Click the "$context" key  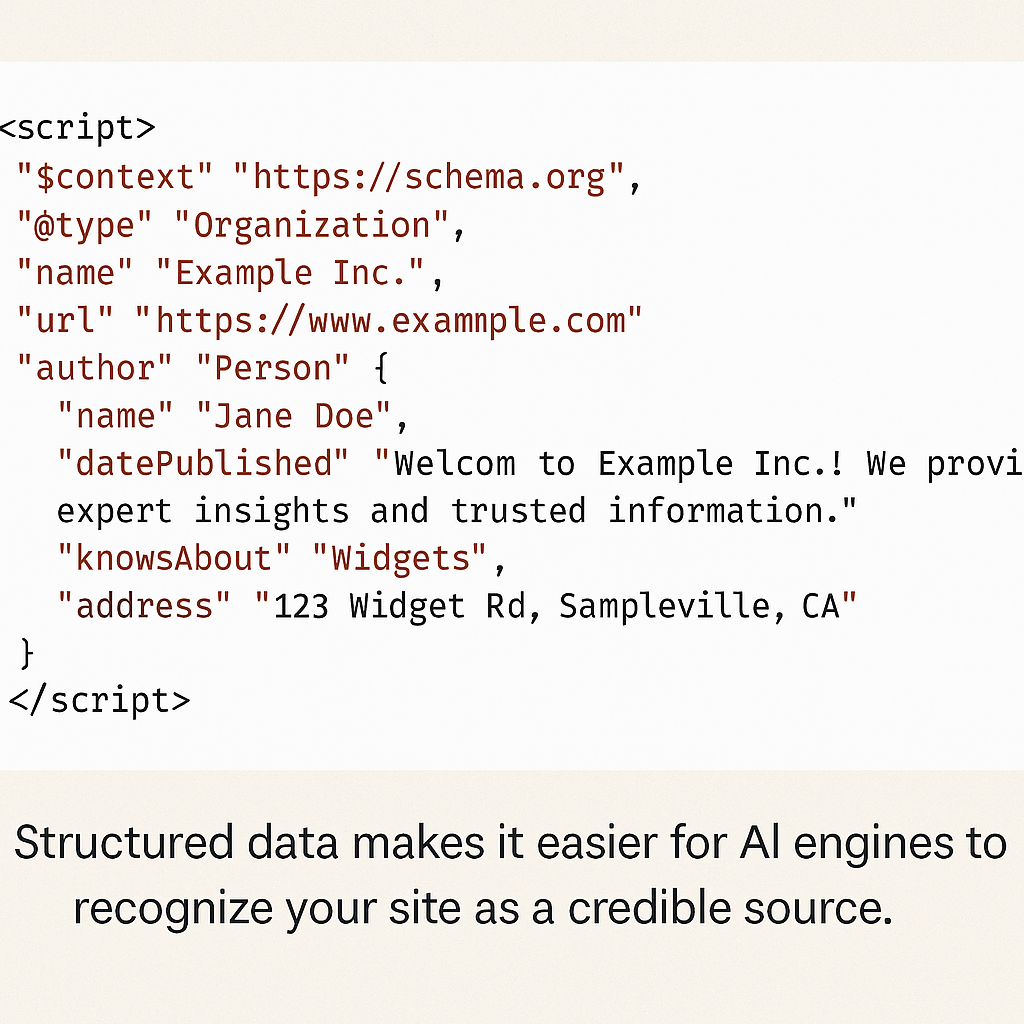[x=115, y=177]
